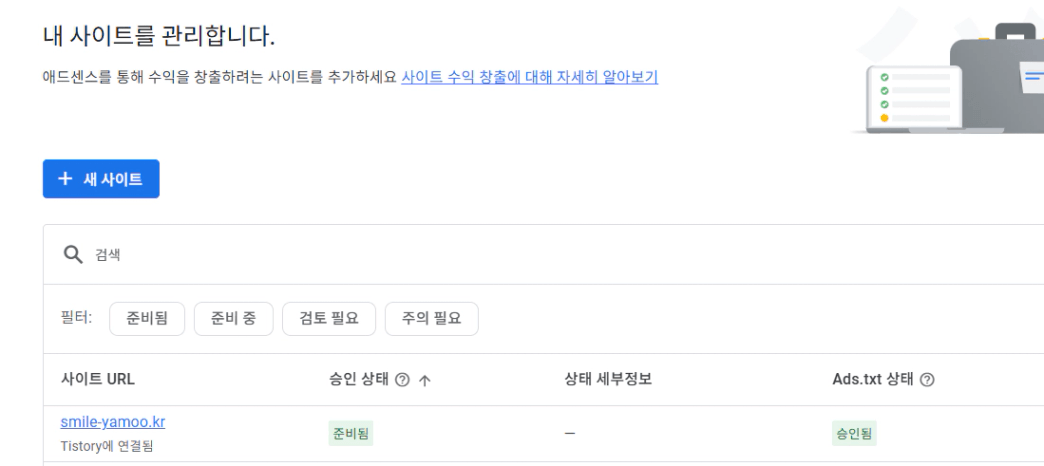Open help icon beside Ads.txt 상태

(929, 380)
